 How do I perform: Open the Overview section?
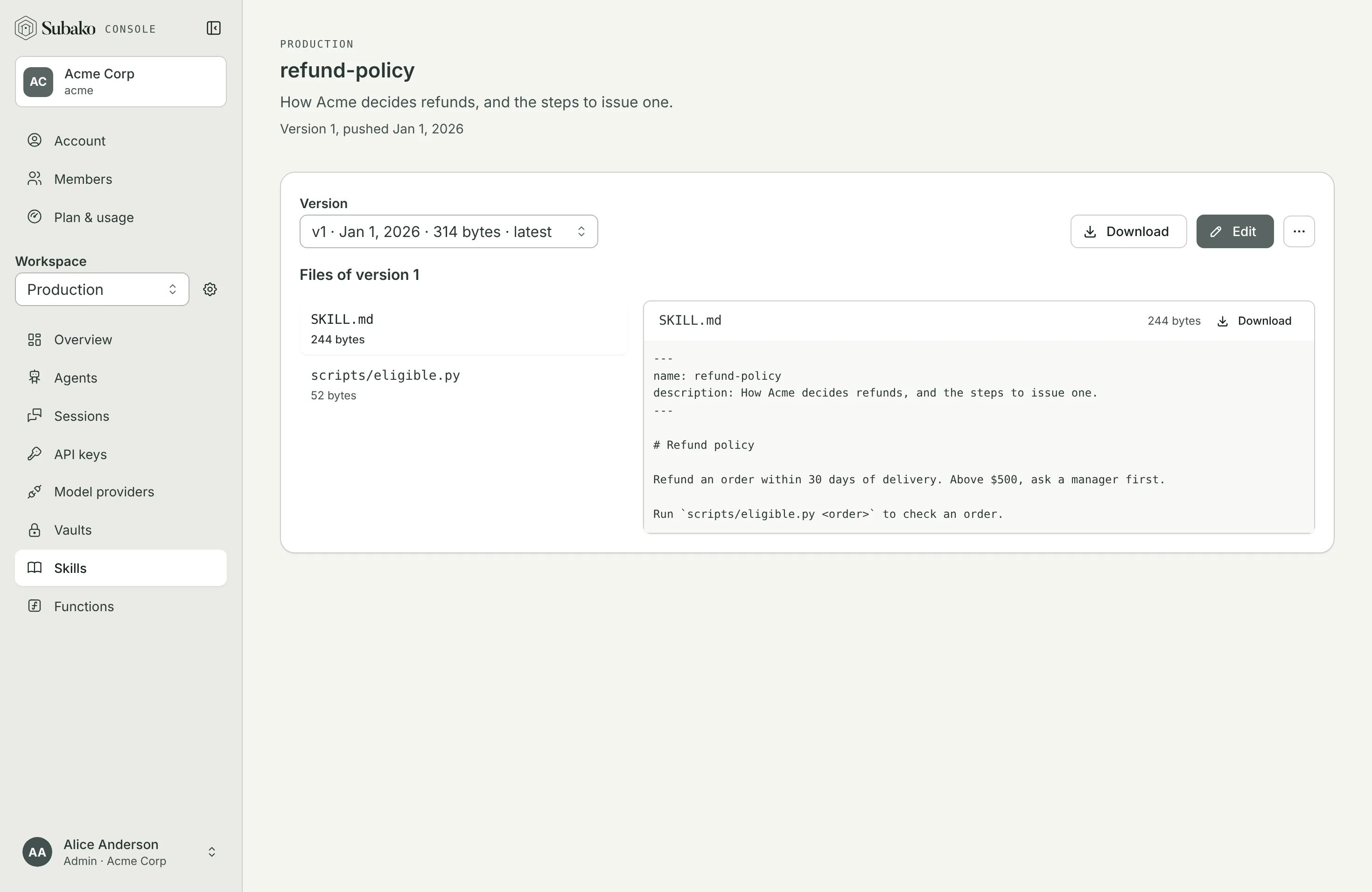(x=120, y=339)
